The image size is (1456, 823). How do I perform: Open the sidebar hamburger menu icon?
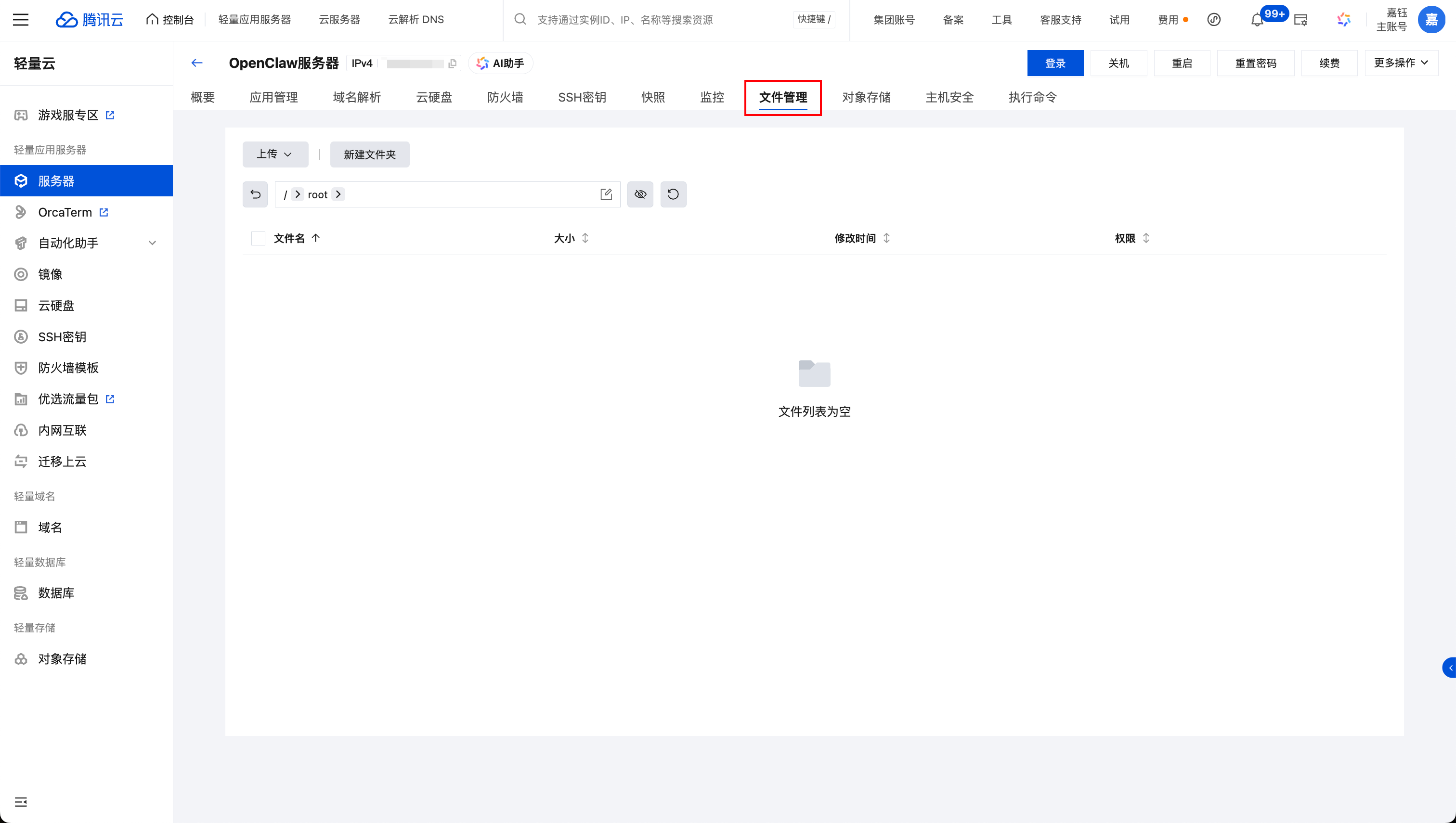pyautogui.click(x=21, y=19)
